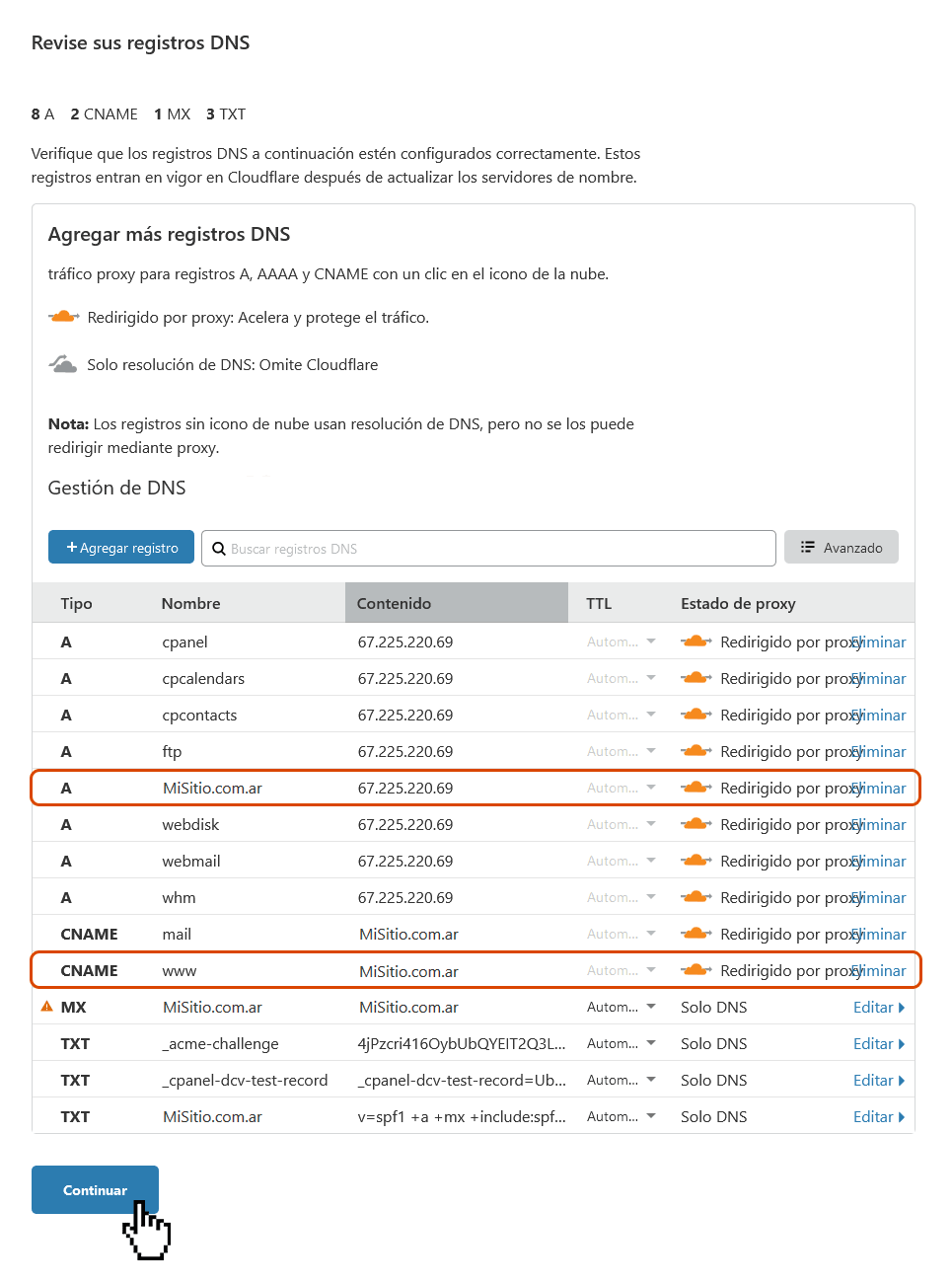Click the Agregar registro button
This screenshot has height=1284, width=952.
(121, 548)
